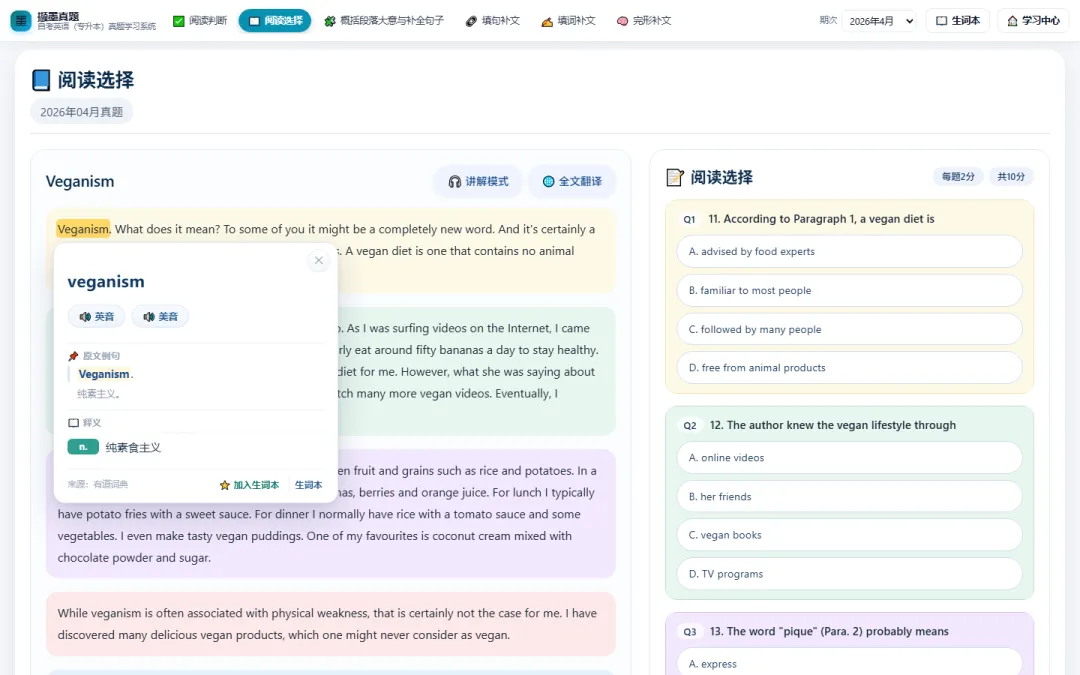Select answer A. online videos

[849, 457]
